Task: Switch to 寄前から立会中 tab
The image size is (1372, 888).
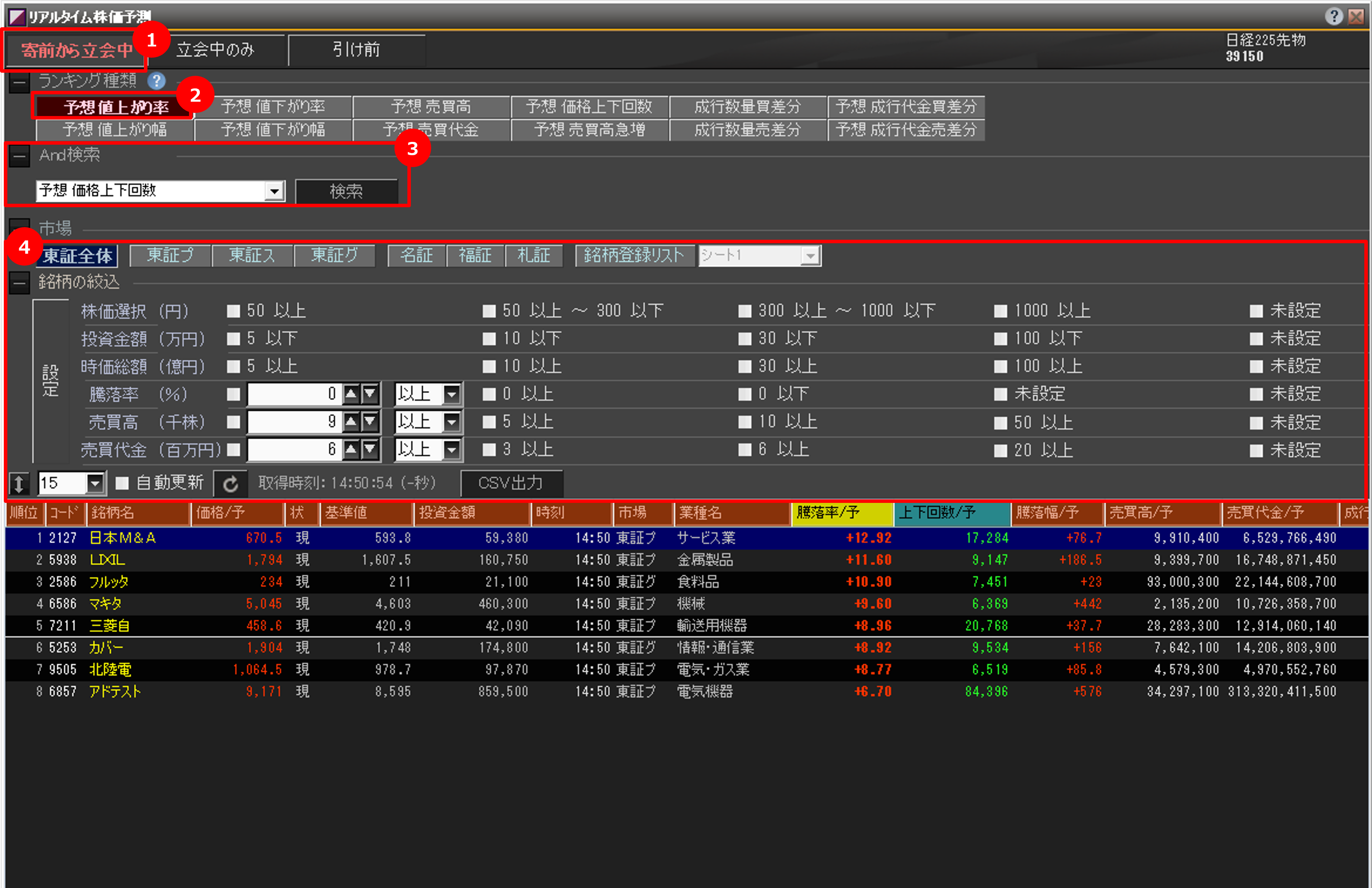Action: point(77,51)
